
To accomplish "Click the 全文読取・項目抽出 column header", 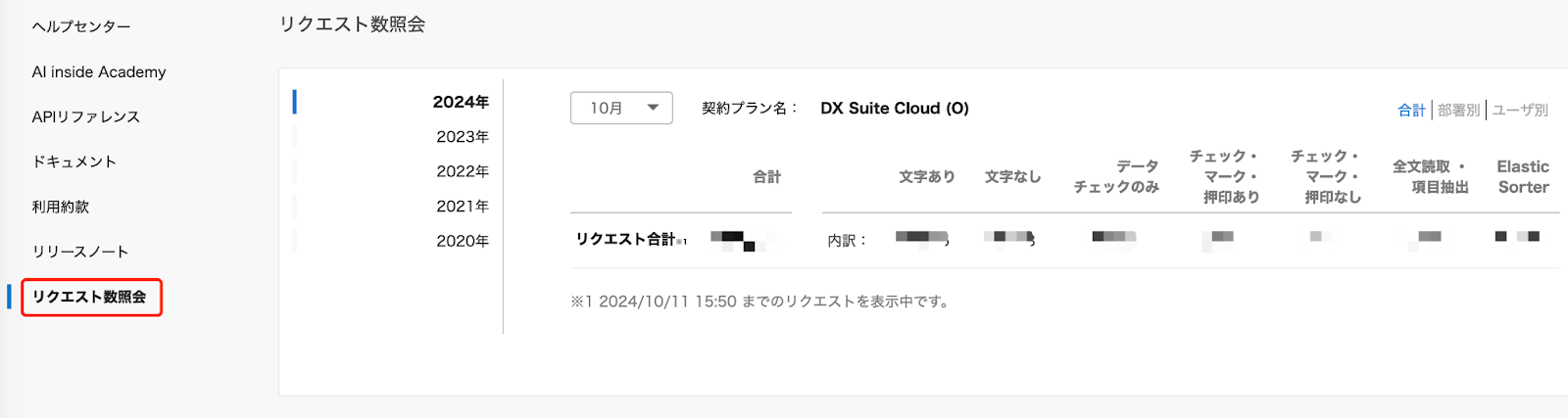I will [x=1430, y=176].
